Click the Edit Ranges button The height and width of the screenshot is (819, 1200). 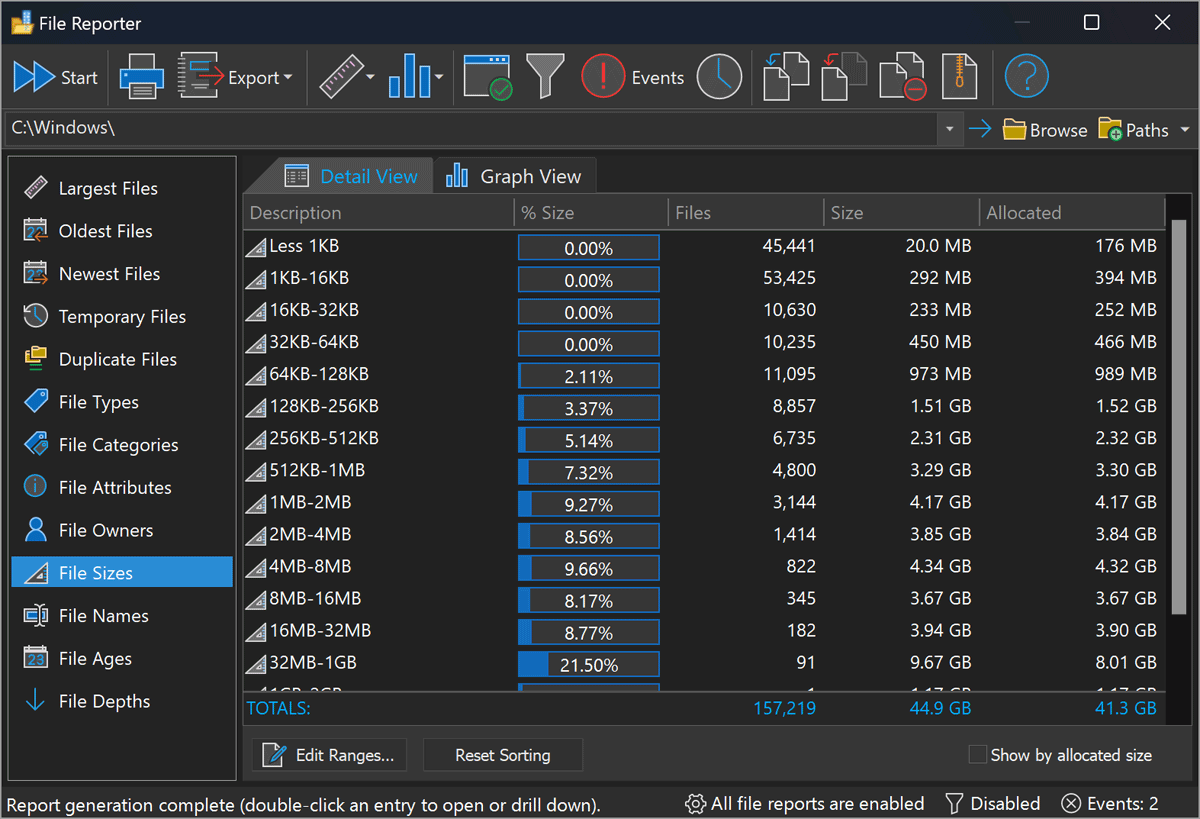pyautogui.click(x=328, y=755)
